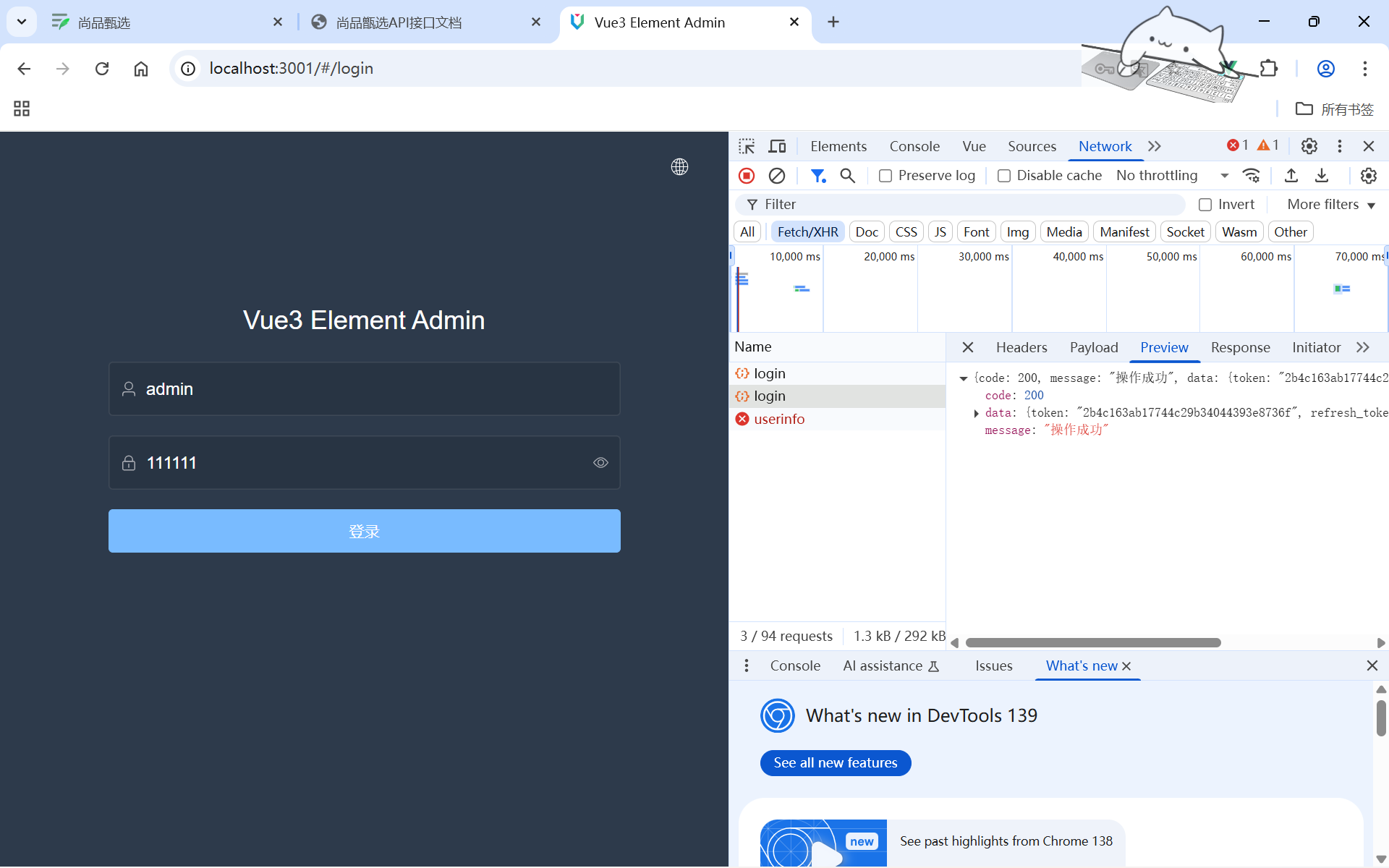
Task: Open the No throttling dropdown
Action: [1172, 176]
